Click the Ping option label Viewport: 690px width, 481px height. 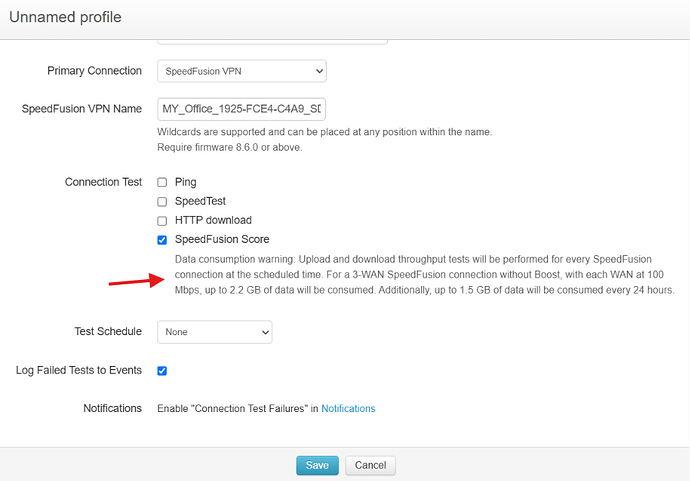tap(186, 182)
